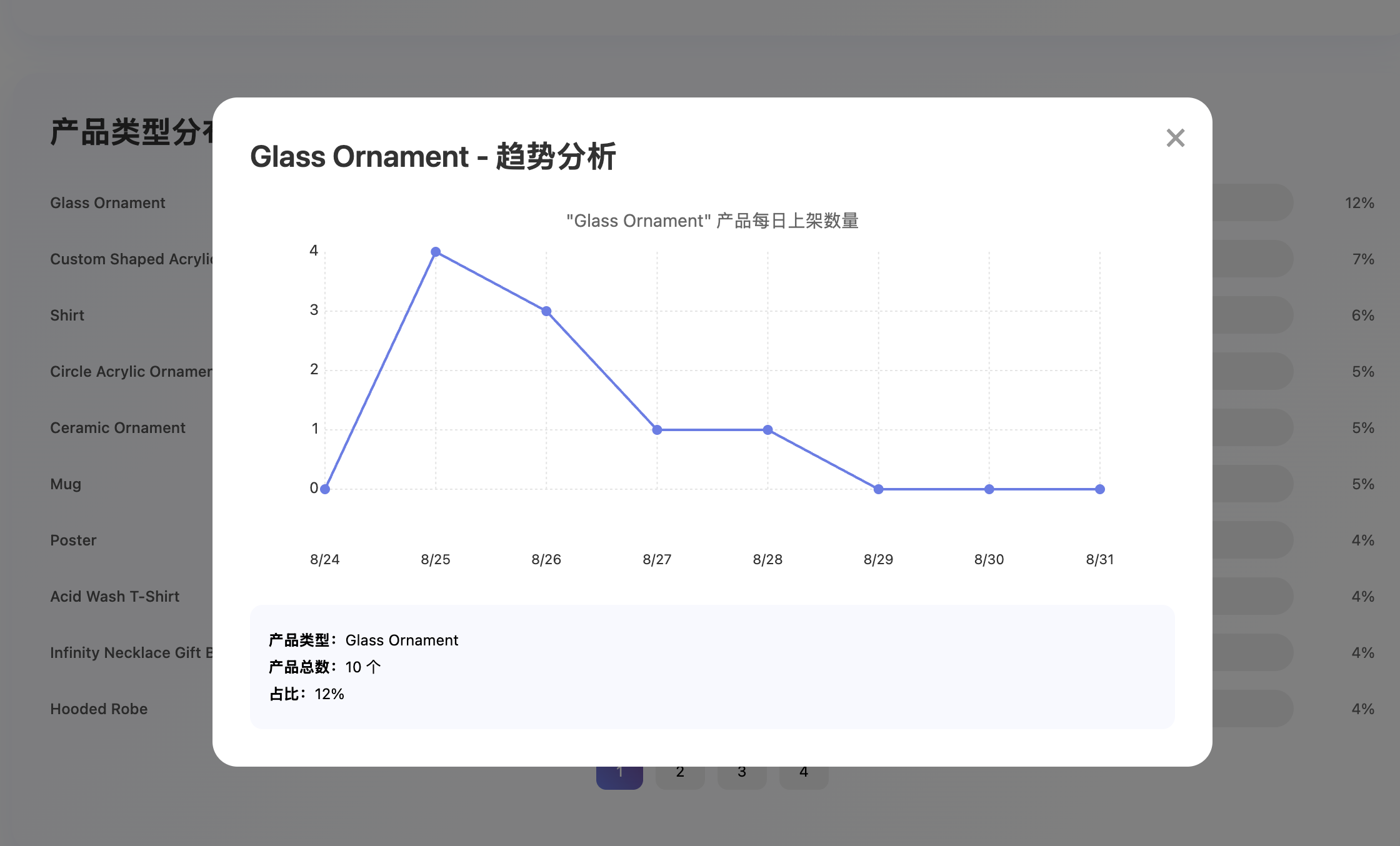Click the 8/24 zero-value data point

pos(325,489)
